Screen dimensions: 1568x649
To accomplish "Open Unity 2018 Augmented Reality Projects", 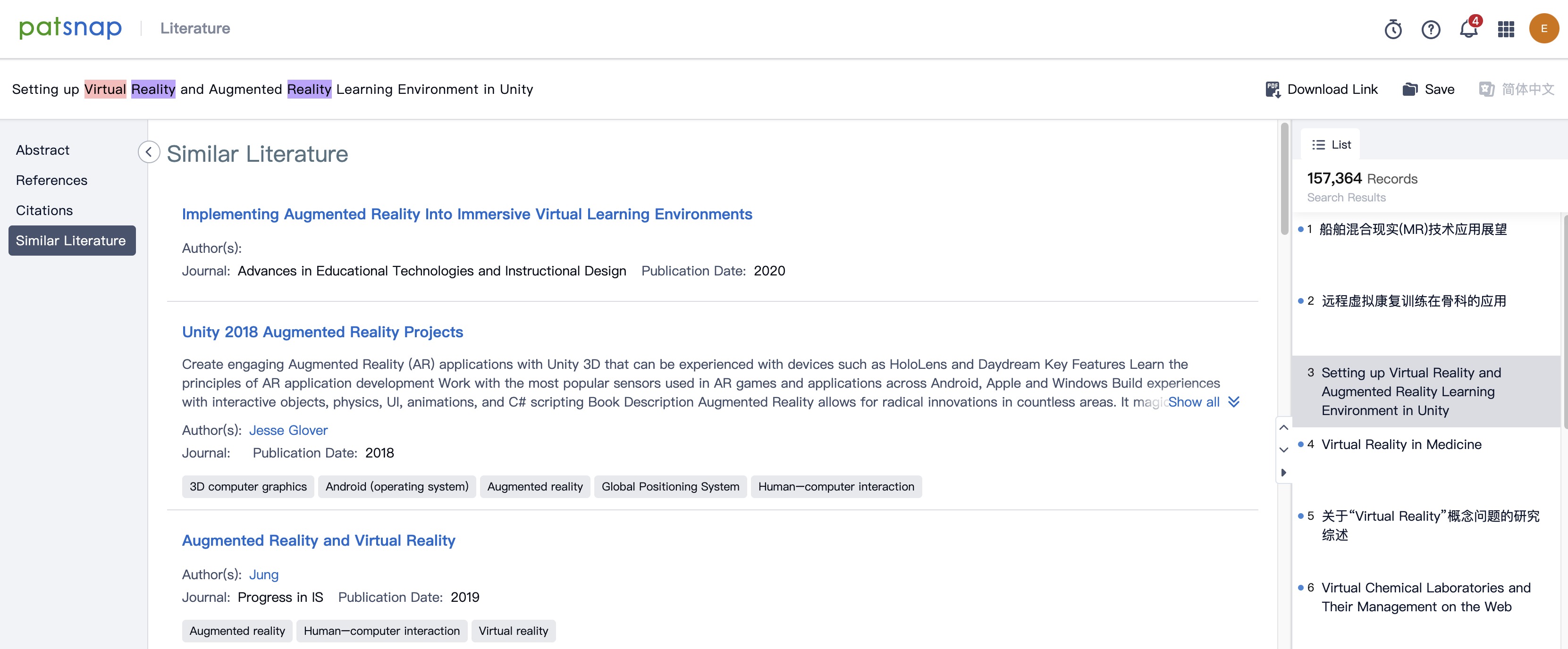I will click(x=322, y=332).
